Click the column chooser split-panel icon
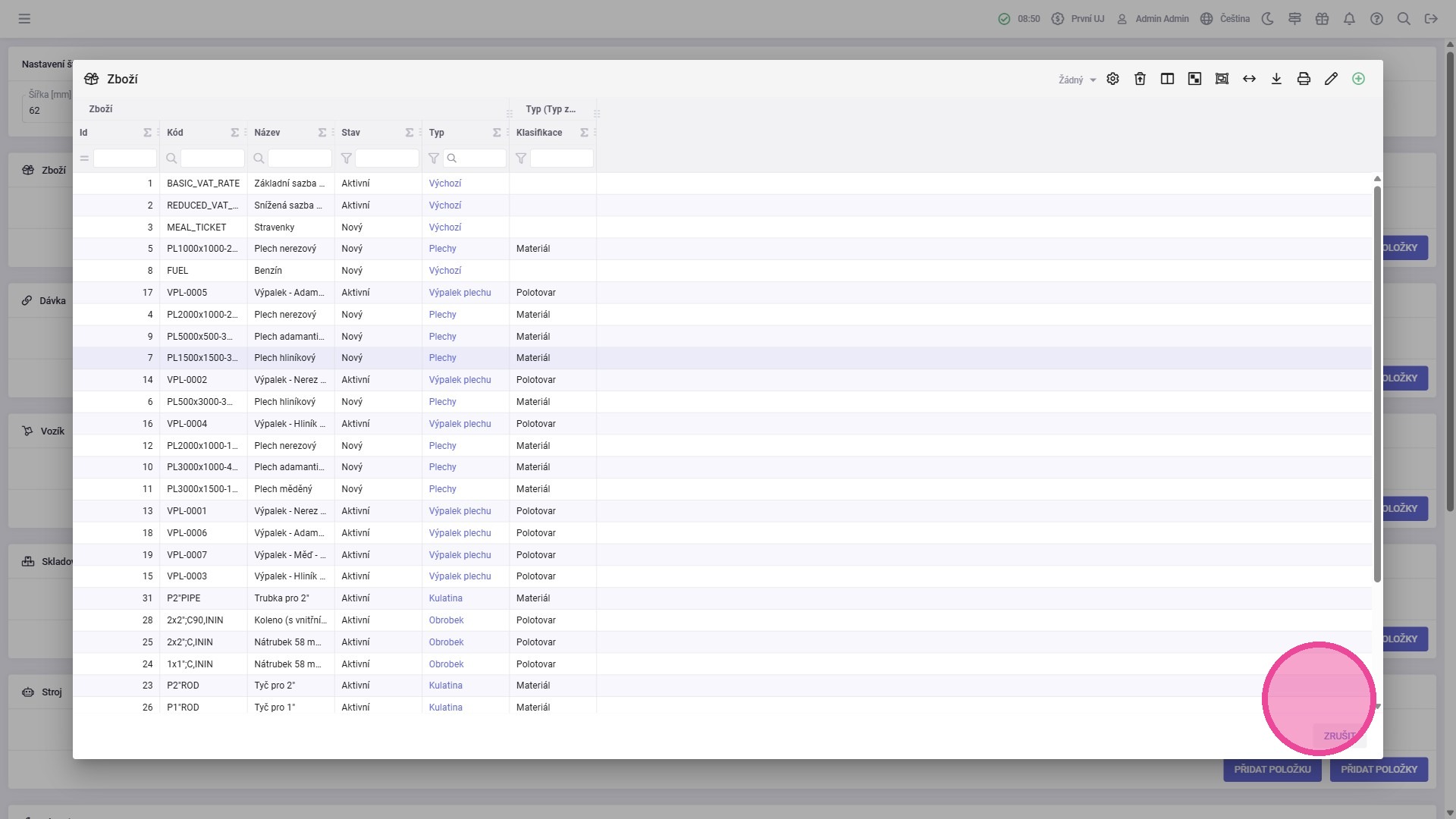Screen dimensions: 1456x819 1167,79
